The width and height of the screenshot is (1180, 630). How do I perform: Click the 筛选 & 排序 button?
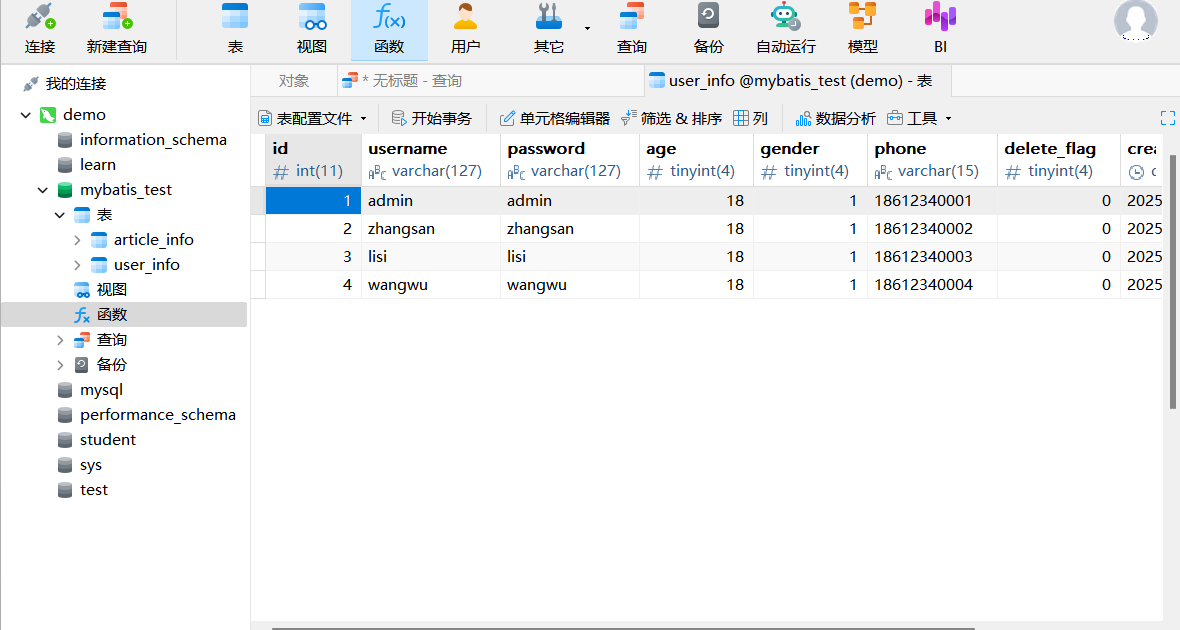671,118
